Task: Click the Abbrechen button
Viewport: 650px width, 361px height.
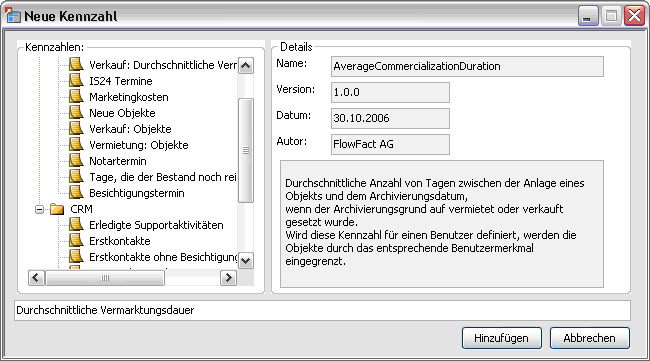Action: tap(589, 338)
